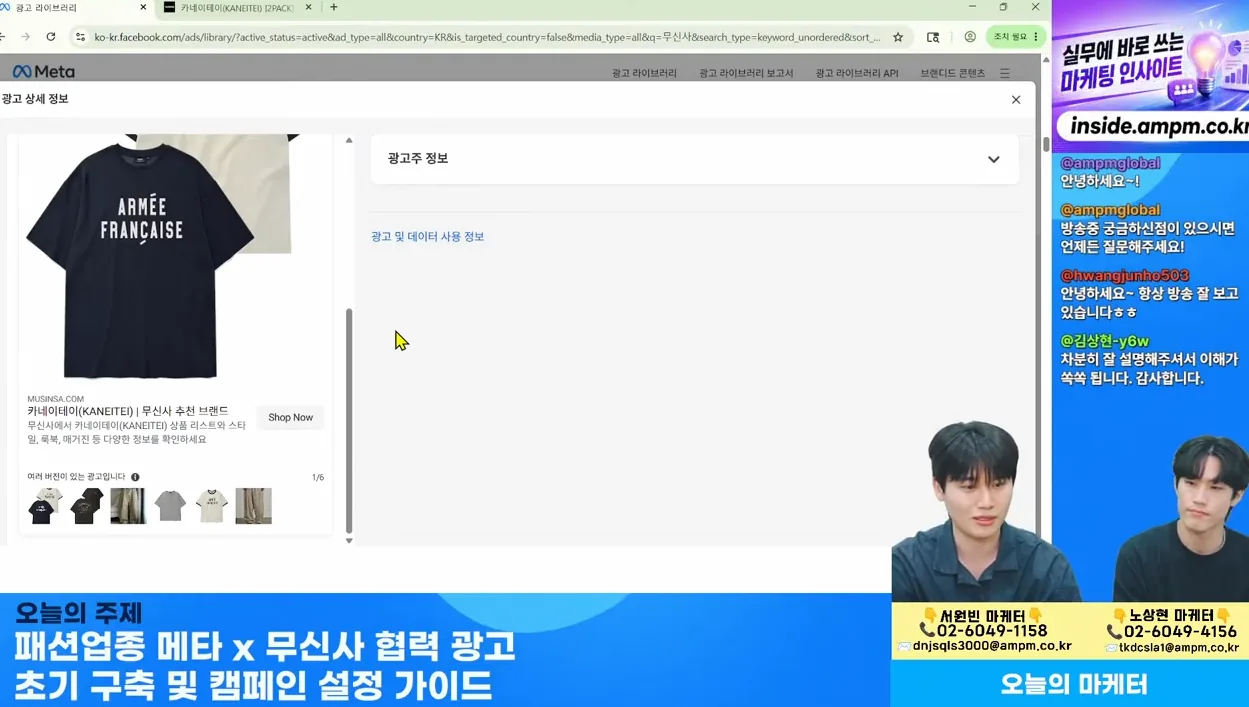Open a new browser tab
The image size is (1249, 707).
pyautogui.click(x=333, y=7)
